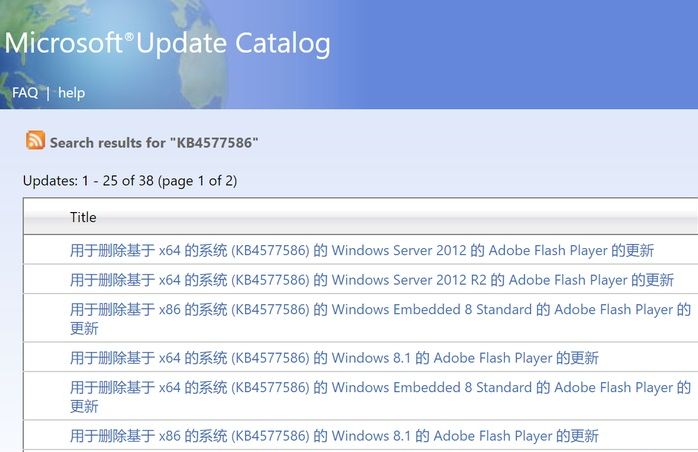Open the Windows Server 2012 R2 update
The image size is (698, 452).
click(x=371, y=280)
